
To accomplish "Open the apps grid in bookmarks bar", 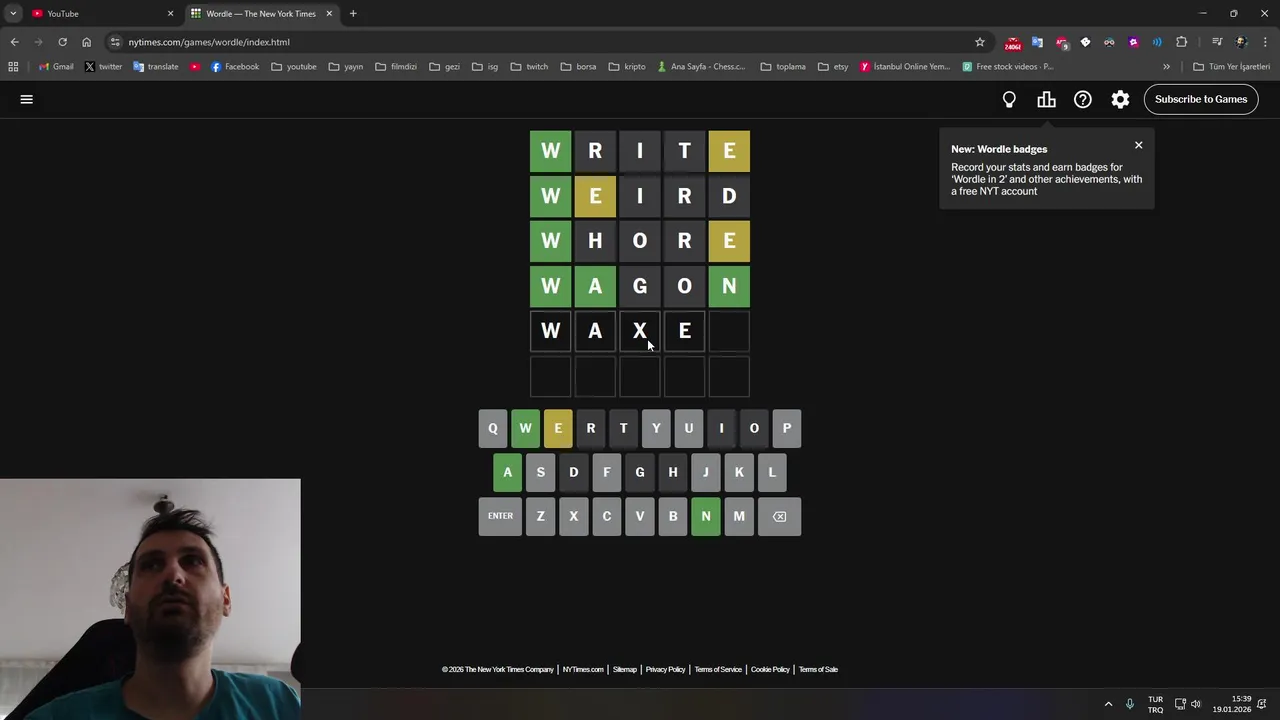I will pyautogui.click(x=13, y=67).
